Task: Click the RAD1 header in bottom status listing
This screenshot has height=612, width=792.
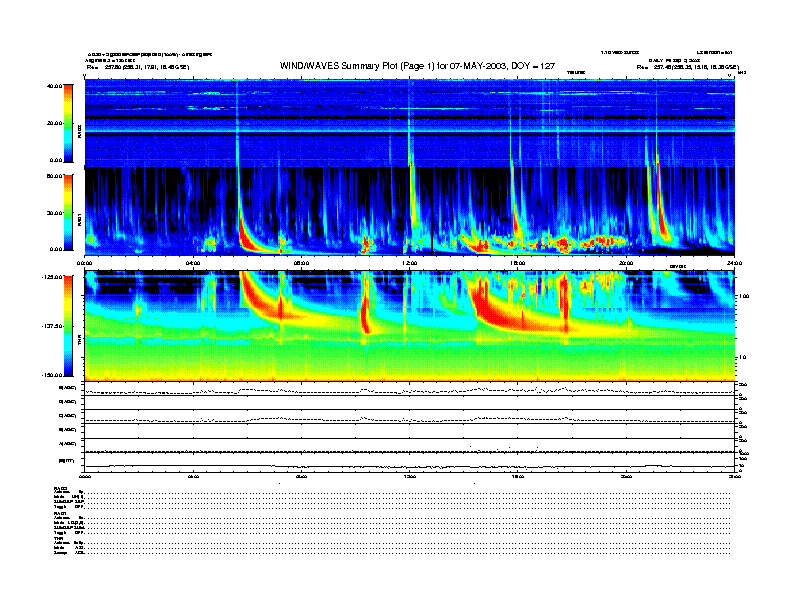Action: coord(60,514)
